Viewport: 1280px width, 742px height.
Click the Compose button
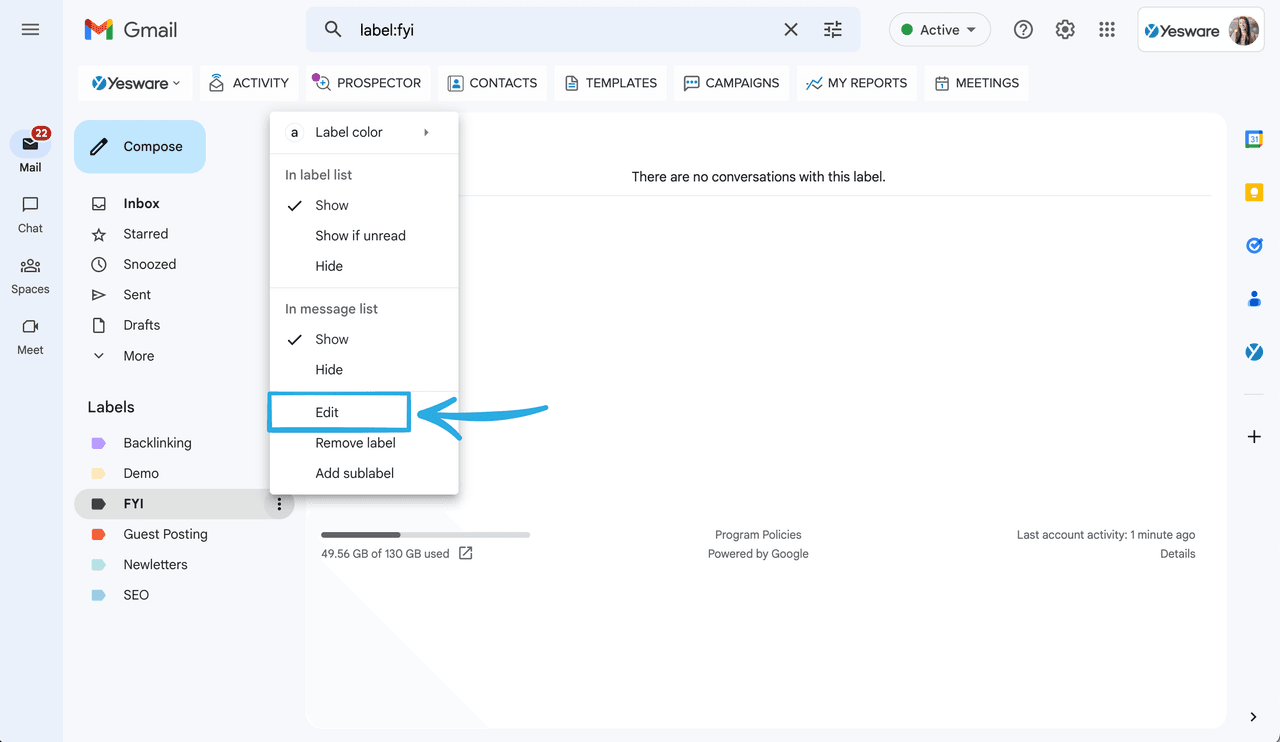140,147
